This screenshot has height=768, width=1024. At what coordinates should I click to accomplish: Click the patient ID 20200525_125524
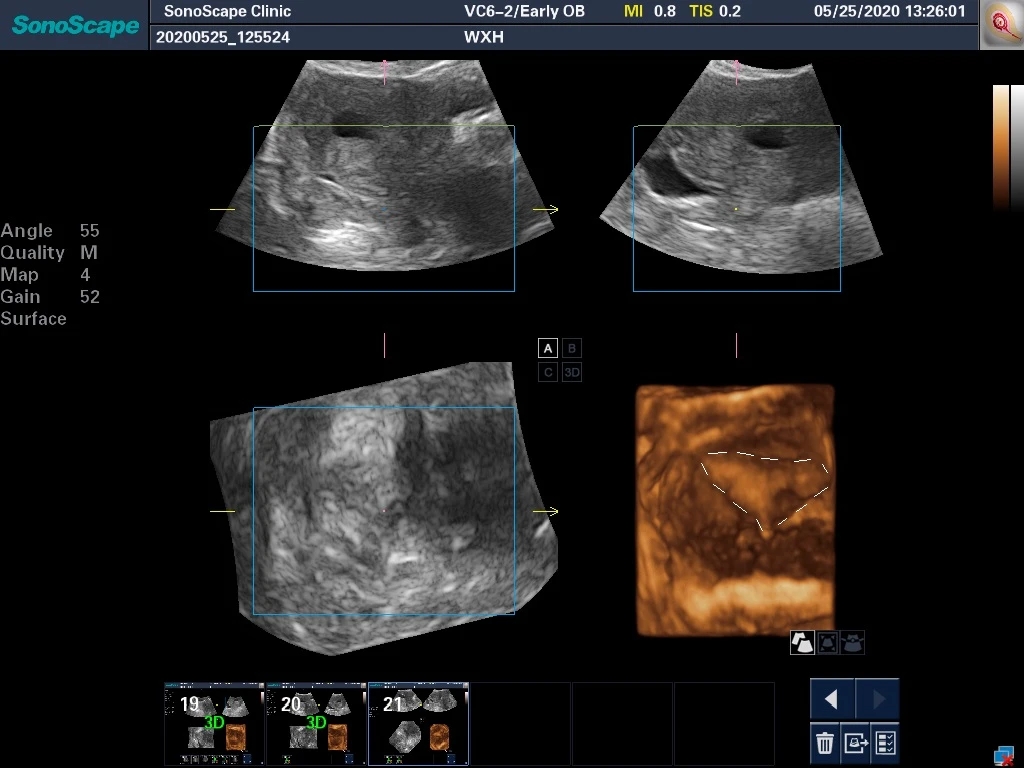(223, 37)
